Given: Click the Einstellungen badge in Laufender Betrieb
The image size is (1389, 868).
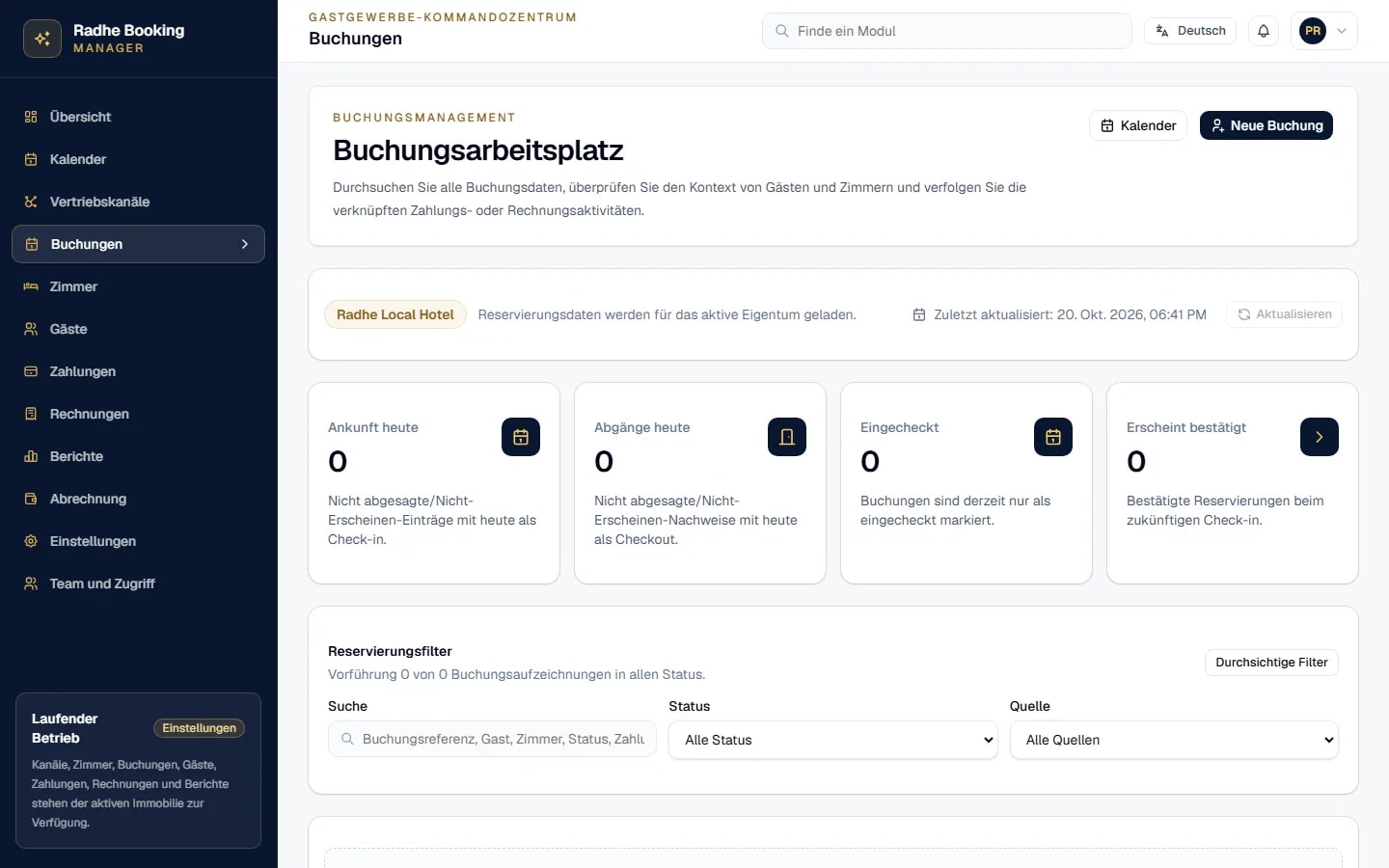Looking at the screenshot, I should 199,728.
